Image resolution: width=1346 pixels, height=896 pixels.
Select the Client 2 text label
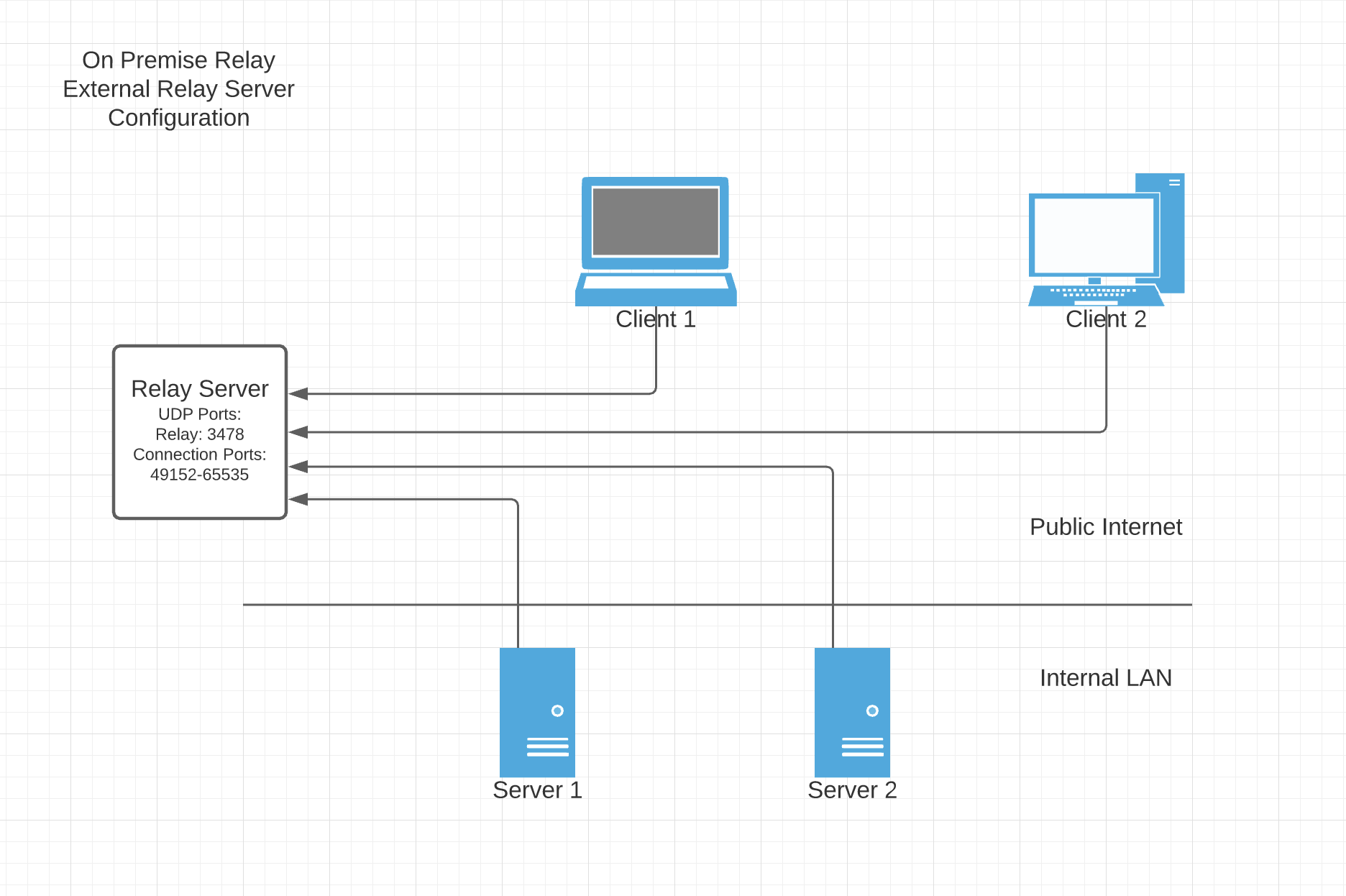1105,319
